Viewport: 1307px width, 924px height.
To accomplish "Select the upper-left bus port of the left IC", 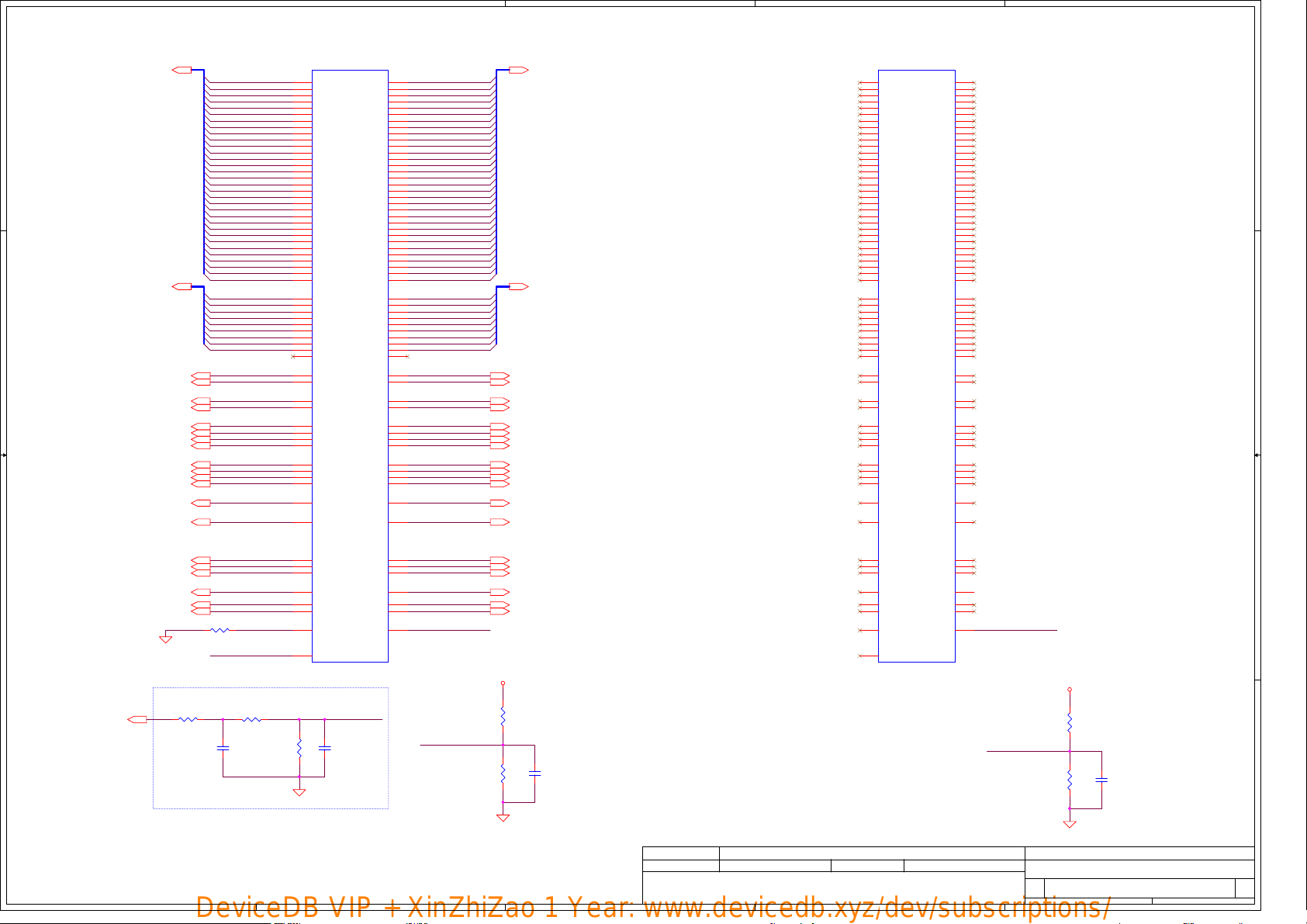I will coord(182,71).
